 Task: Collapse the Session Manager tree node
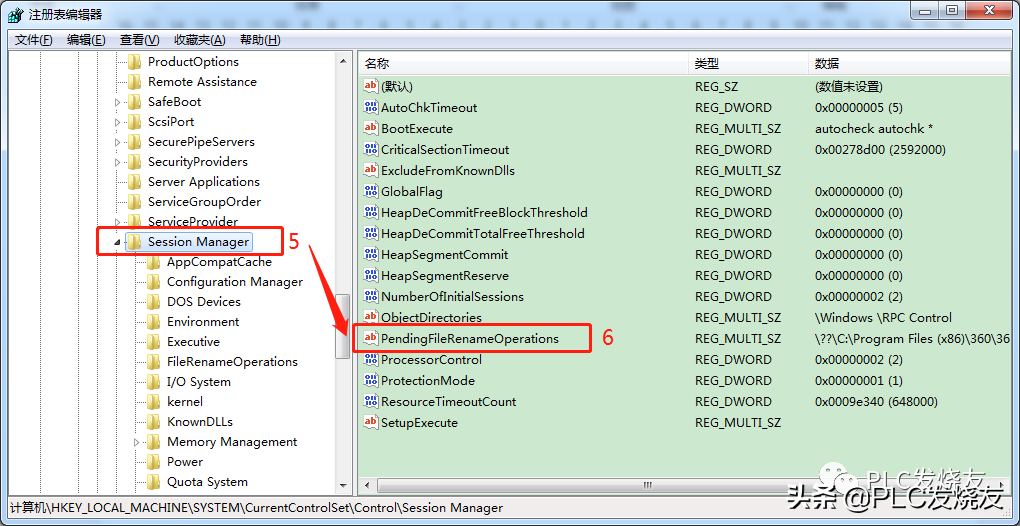(x=117, y=242)
